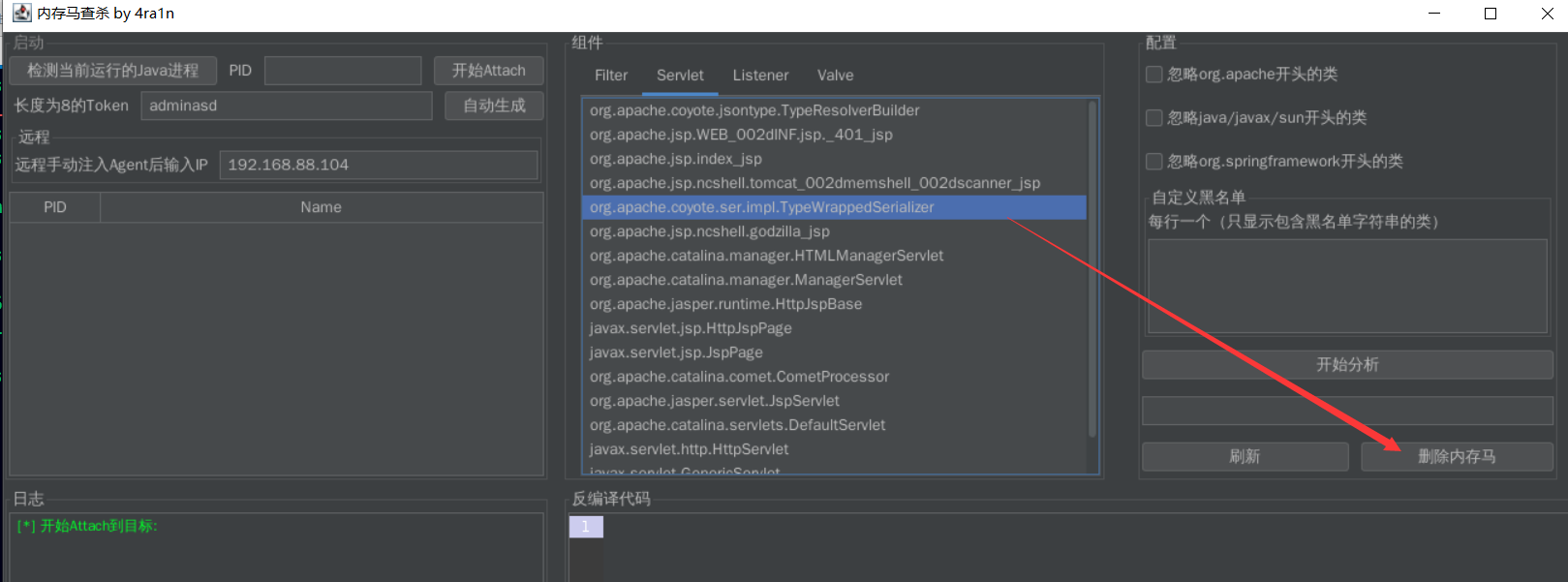
Task: Click the servlet list vertical scrollbar
Action: click(x=1092, y=271)
